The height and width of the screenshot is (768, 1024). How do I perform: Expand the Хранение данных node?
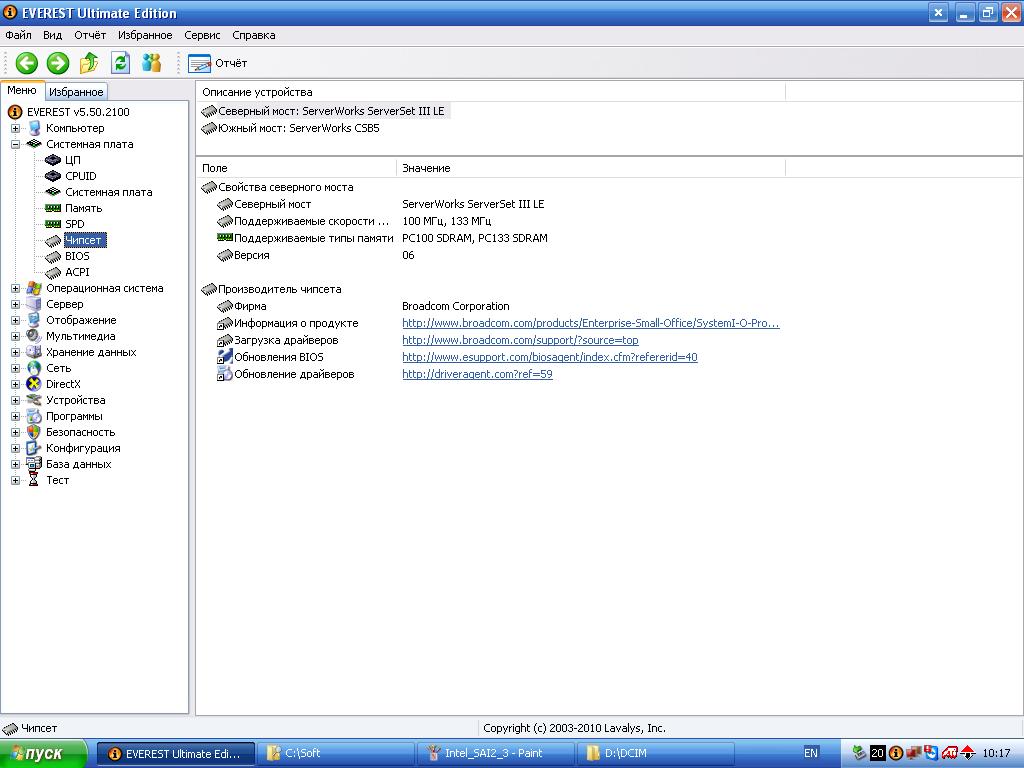15,353
